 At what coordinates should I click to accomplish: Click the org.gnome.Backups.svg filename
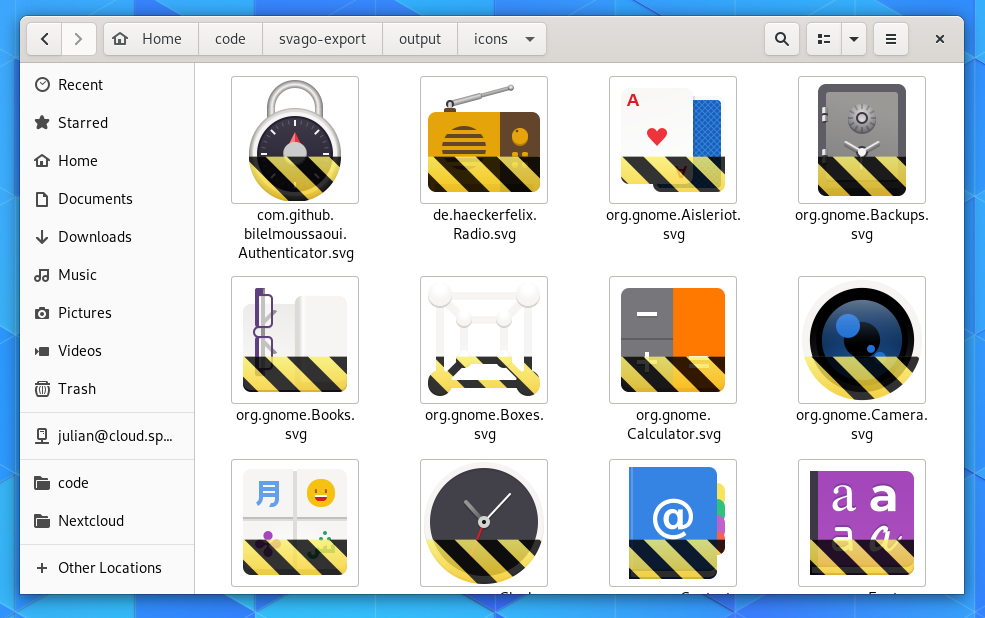pos(862,225)
